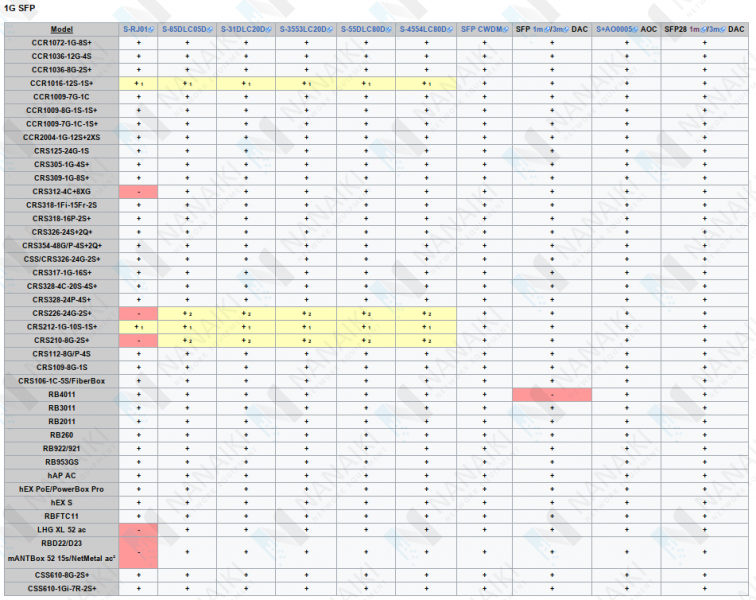This screenshot has width=756, height=600.
Task: Click the external link icon after S-RJ01
Action: coord(152,30)
